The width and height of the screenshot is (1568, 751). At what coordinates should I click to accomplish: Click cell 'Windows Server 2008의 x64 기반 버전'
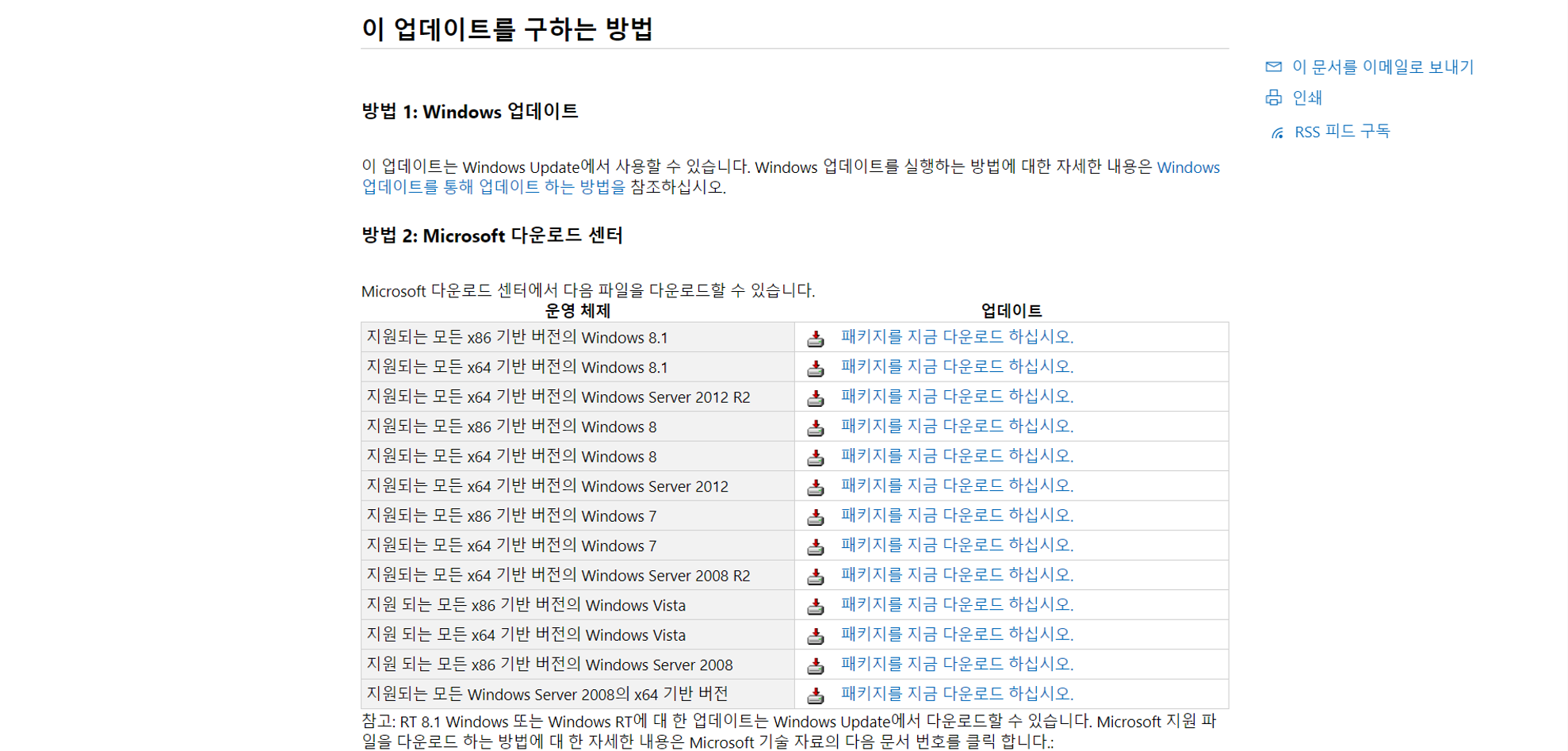(x=578, y=694)
